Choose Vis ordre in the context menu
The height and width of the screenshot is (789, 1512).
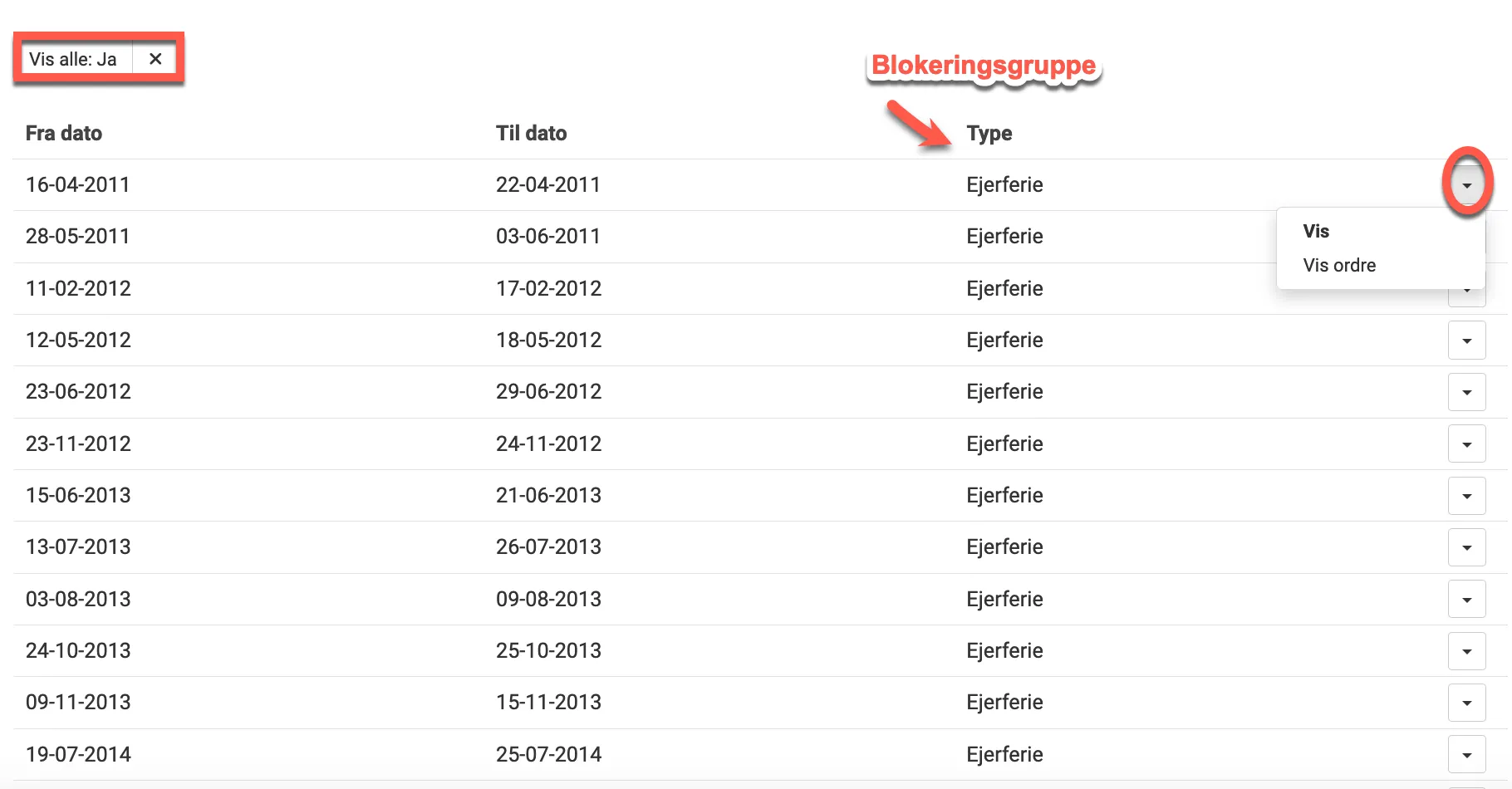(1340, 265)
